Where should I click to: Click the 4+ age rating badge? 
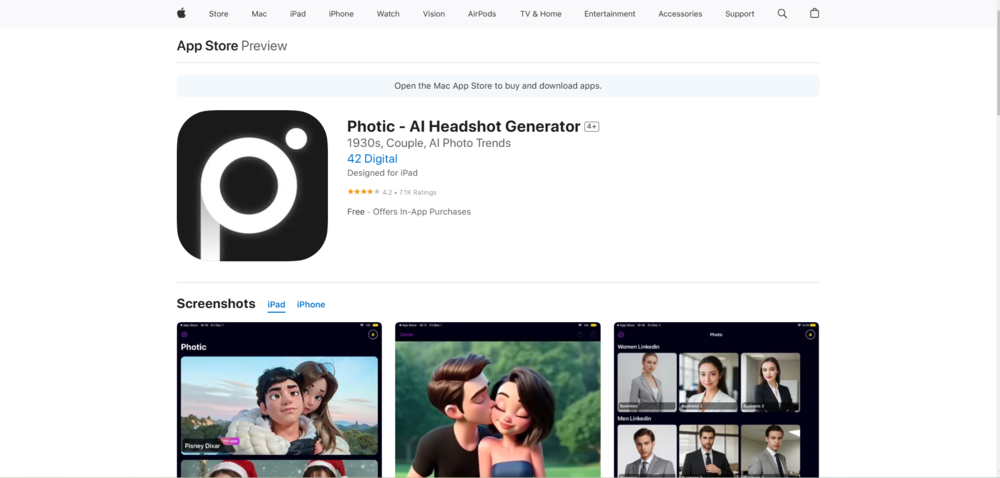[592, 127]
